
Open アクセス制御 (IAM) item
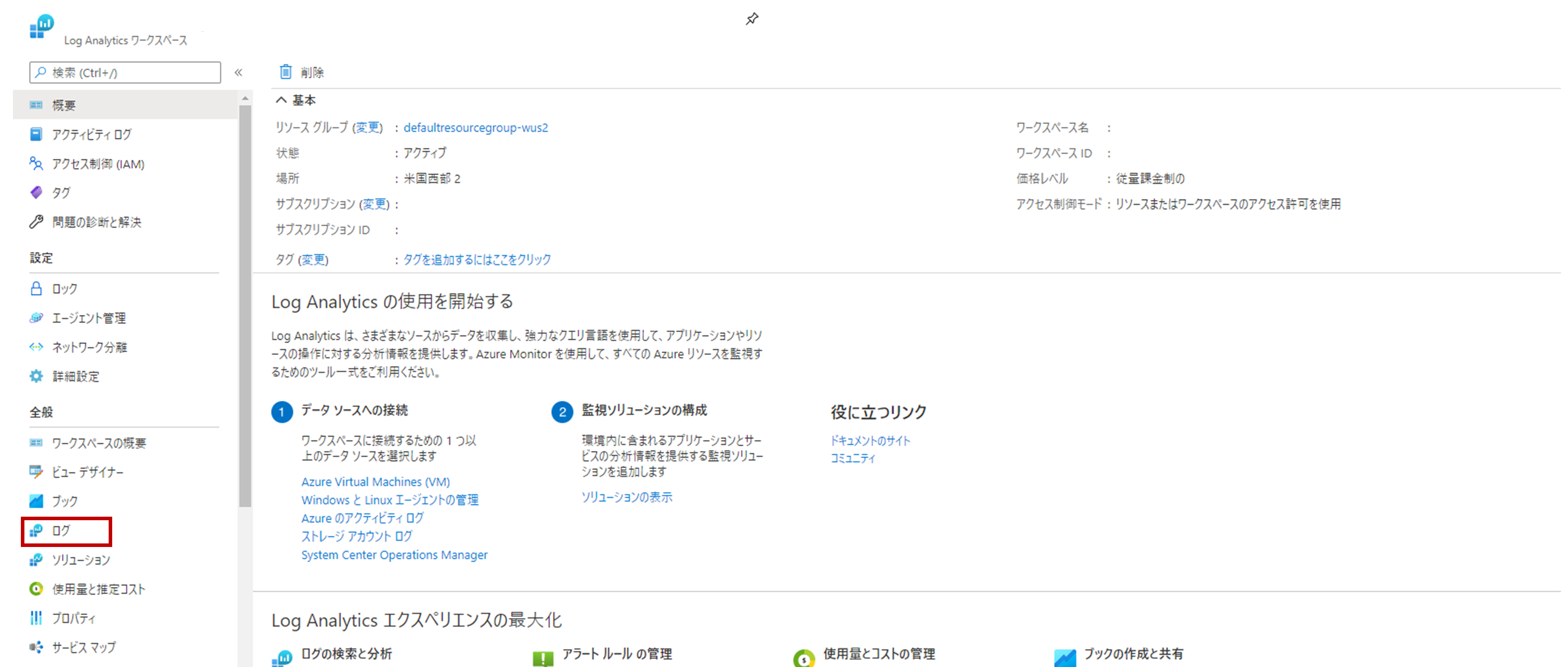click(97, 164)
